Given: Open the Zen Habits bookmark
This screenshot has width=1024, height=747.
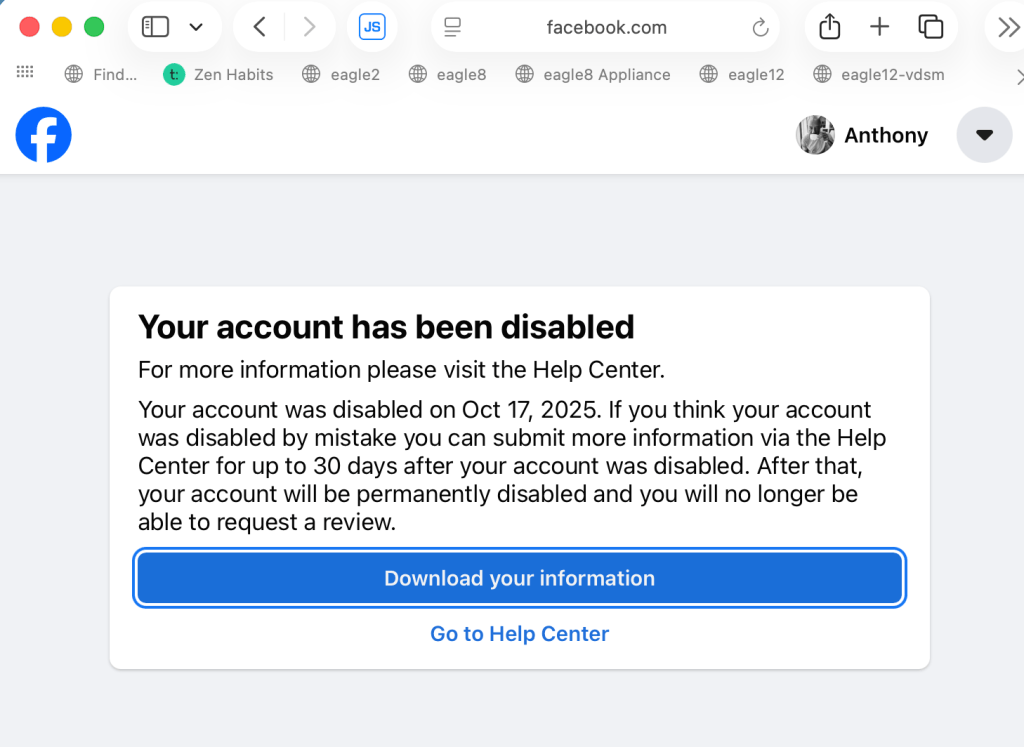Looking at the screenshot, I should click(219, 74).
